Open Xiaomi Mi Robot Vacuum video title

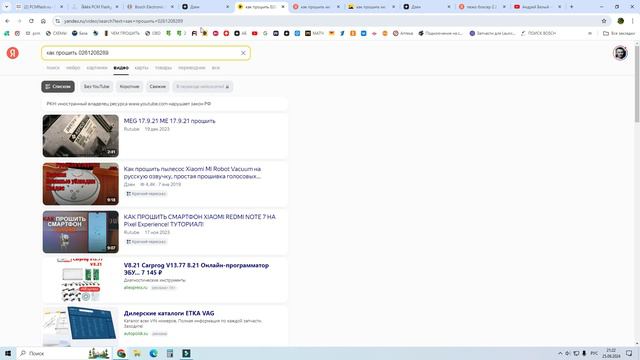coord(192,173)
